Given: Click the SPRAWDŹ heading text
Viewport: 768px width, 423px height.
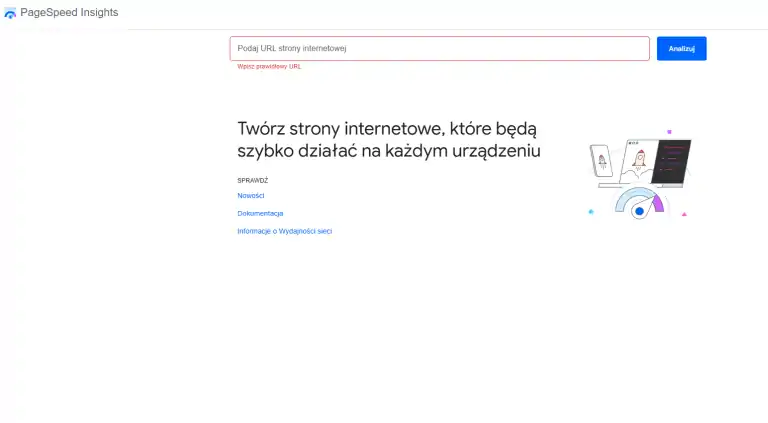Looking at the screenshot, I should [253, 181].
